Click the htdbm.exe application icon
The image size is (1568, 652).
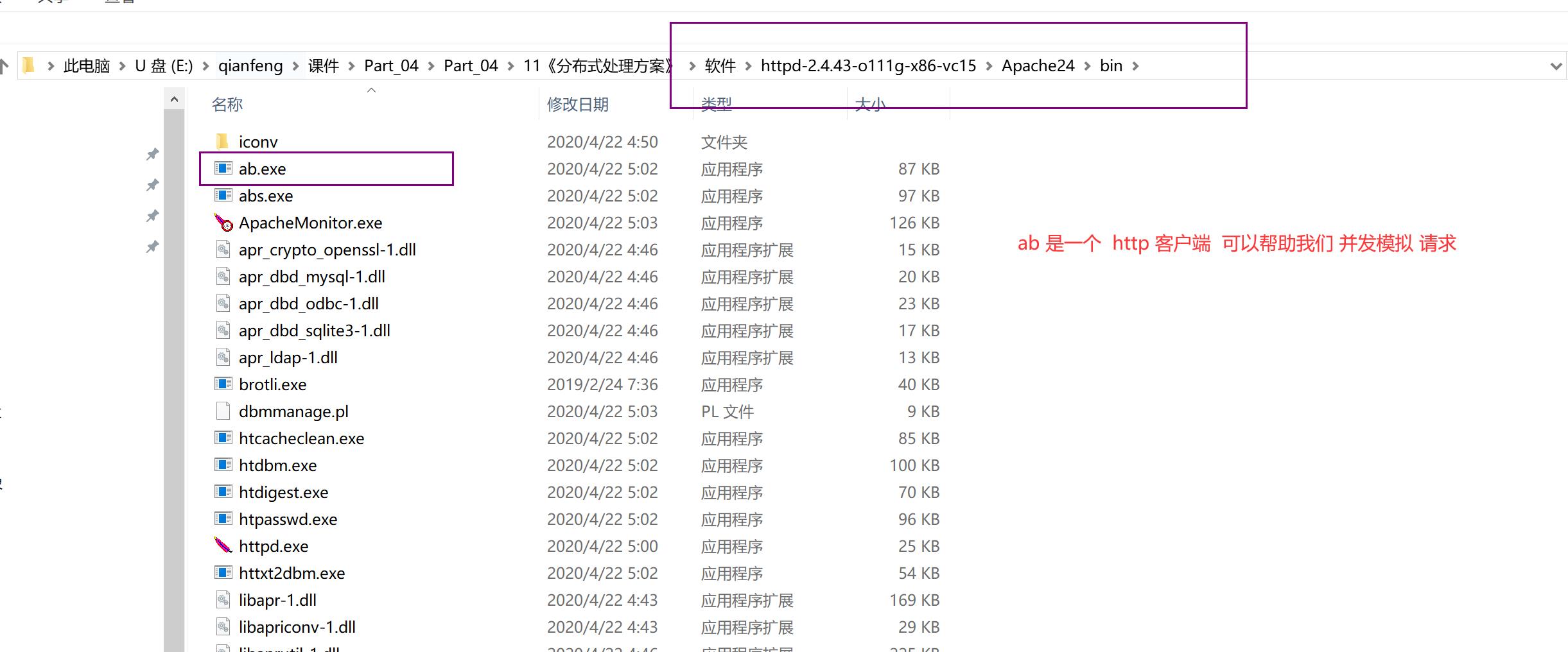tap(223, 465)
